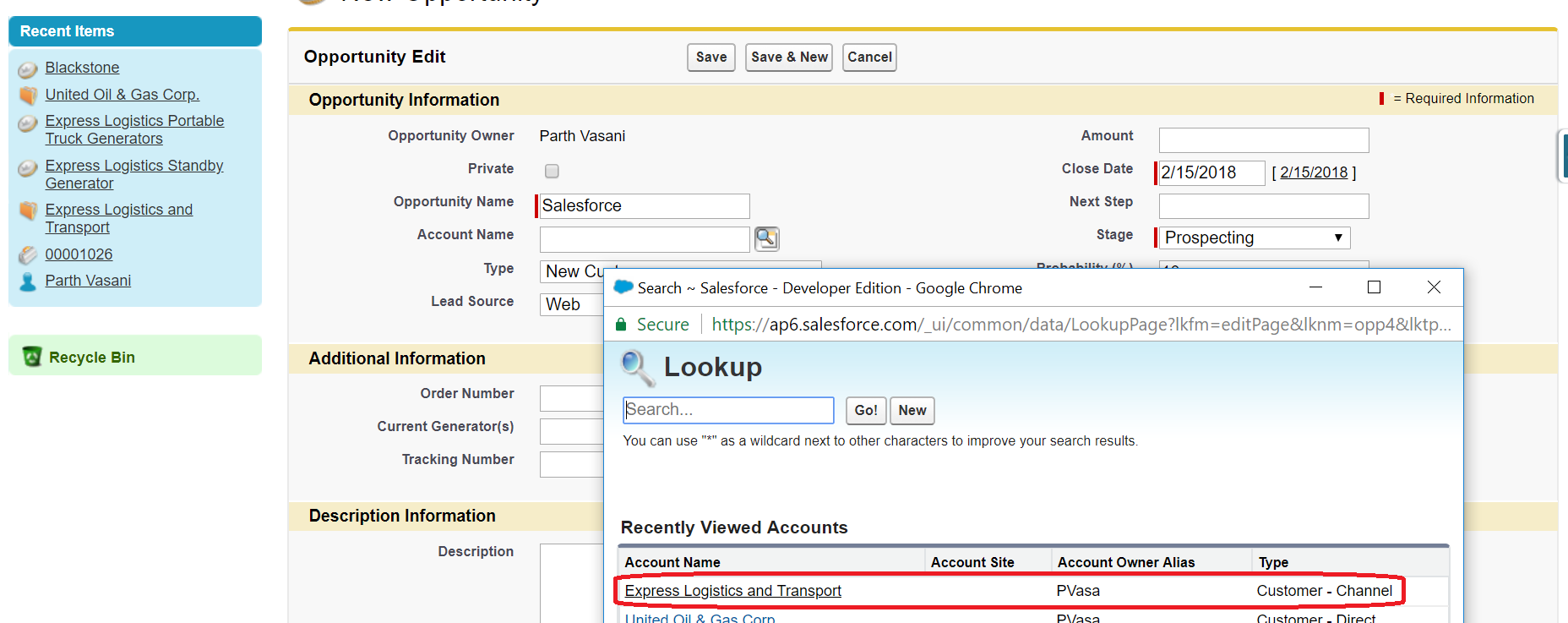Image resolution: width=1568 pixels, height=623 pixels.
Task: Click the Secure padlock icon in popup
Action: point(621,325)
